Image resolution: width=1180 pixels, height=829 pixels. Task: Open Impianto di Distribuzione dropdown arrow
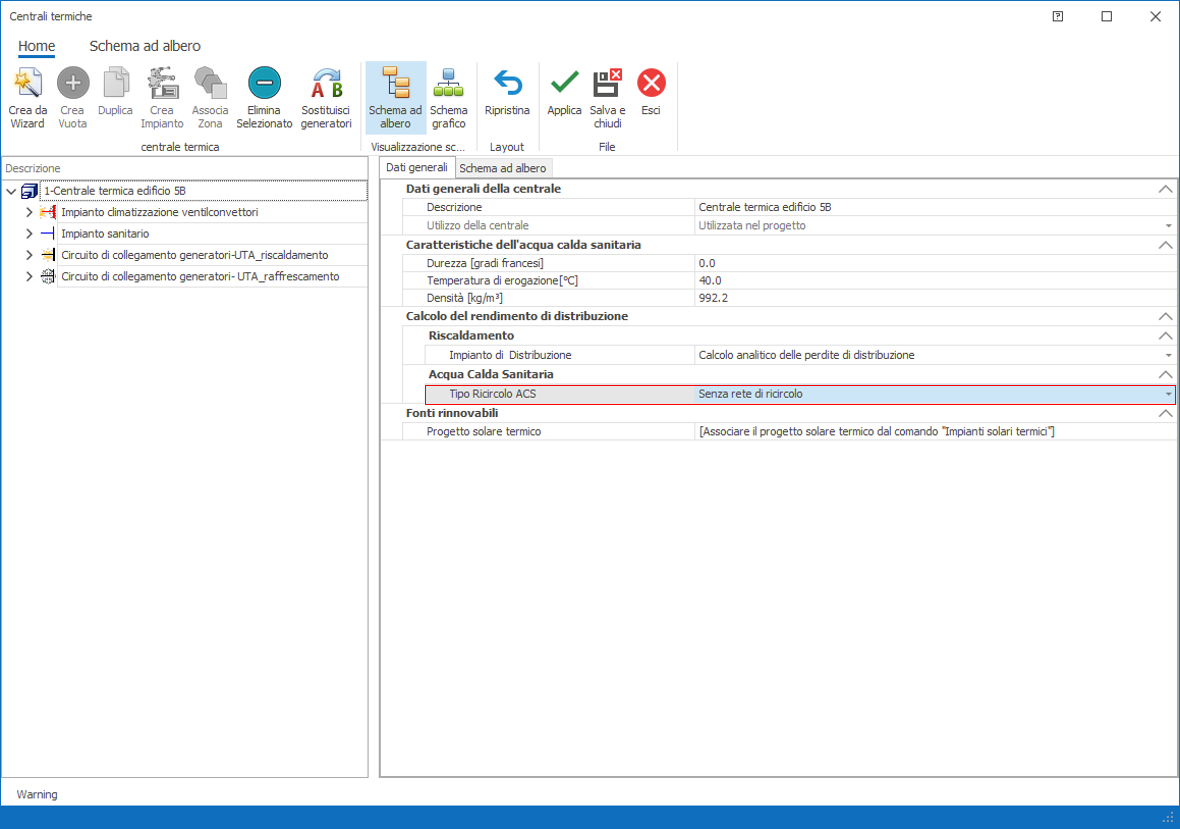click(x=1167, y=356)
